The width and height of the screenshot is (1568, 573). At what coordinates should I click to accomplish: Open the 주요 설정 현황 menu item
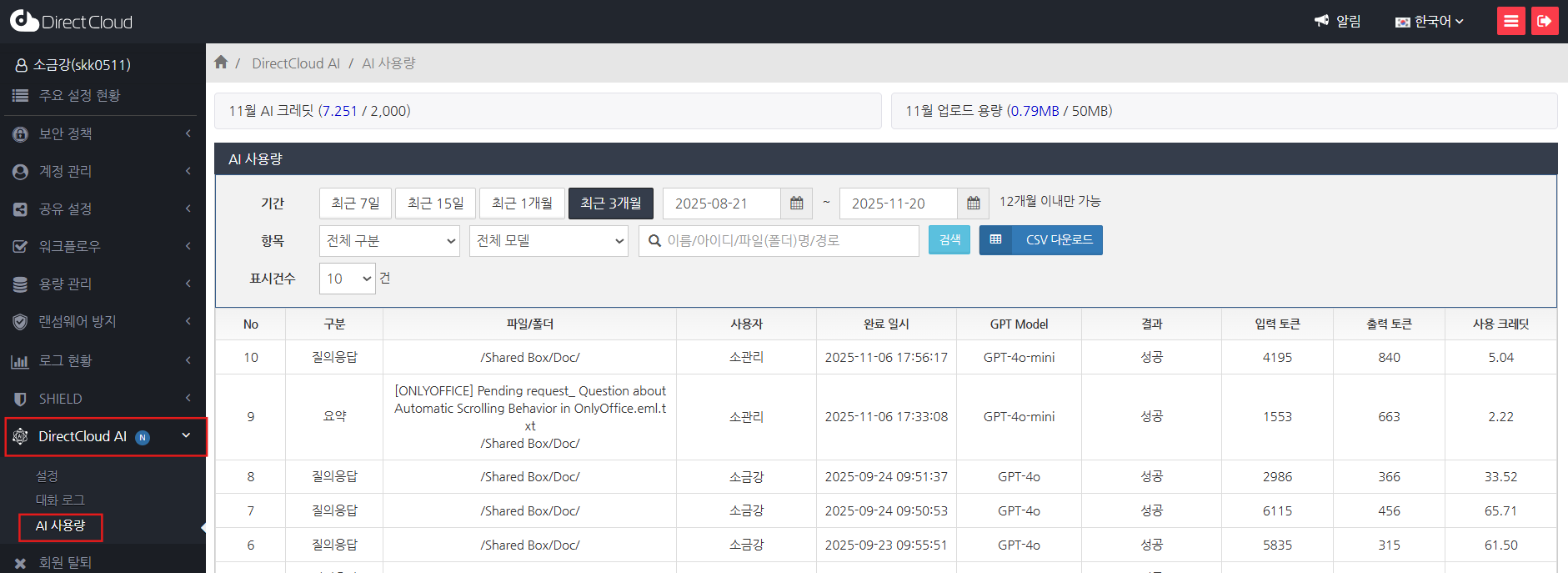(79, 96)
